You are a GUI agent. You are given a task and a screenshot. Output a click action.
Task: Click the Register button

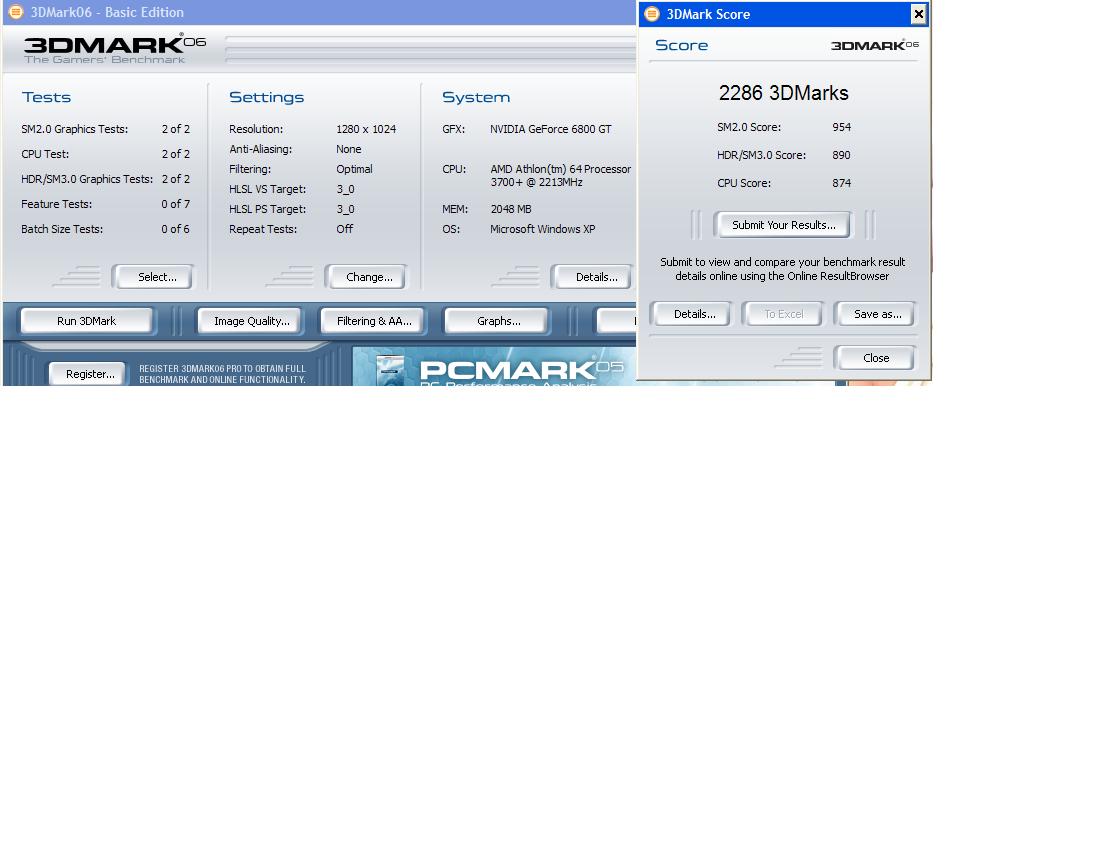88,374
